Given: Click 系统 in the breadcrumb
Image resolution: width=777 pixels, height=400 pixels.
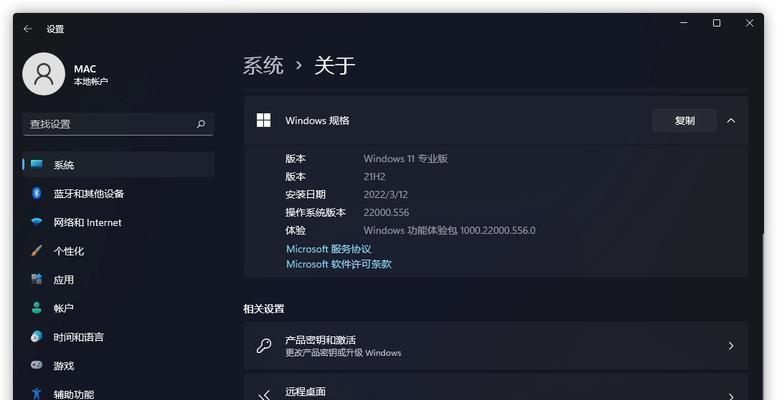Looking at the screenshot, I should pos(263,65).
